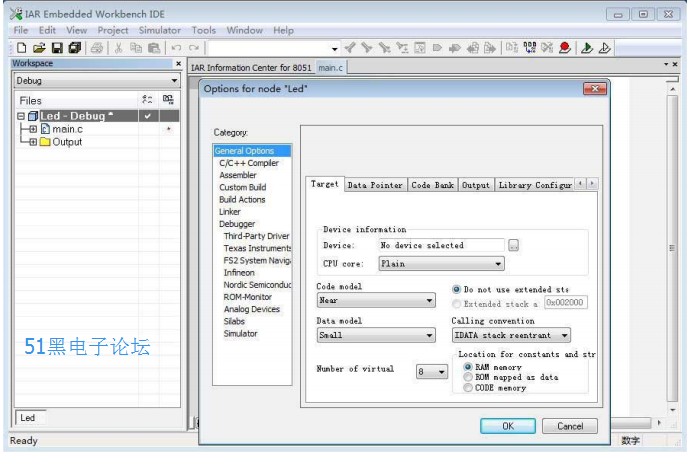Toggle breakpoint red dot icon

pos(565,48)
